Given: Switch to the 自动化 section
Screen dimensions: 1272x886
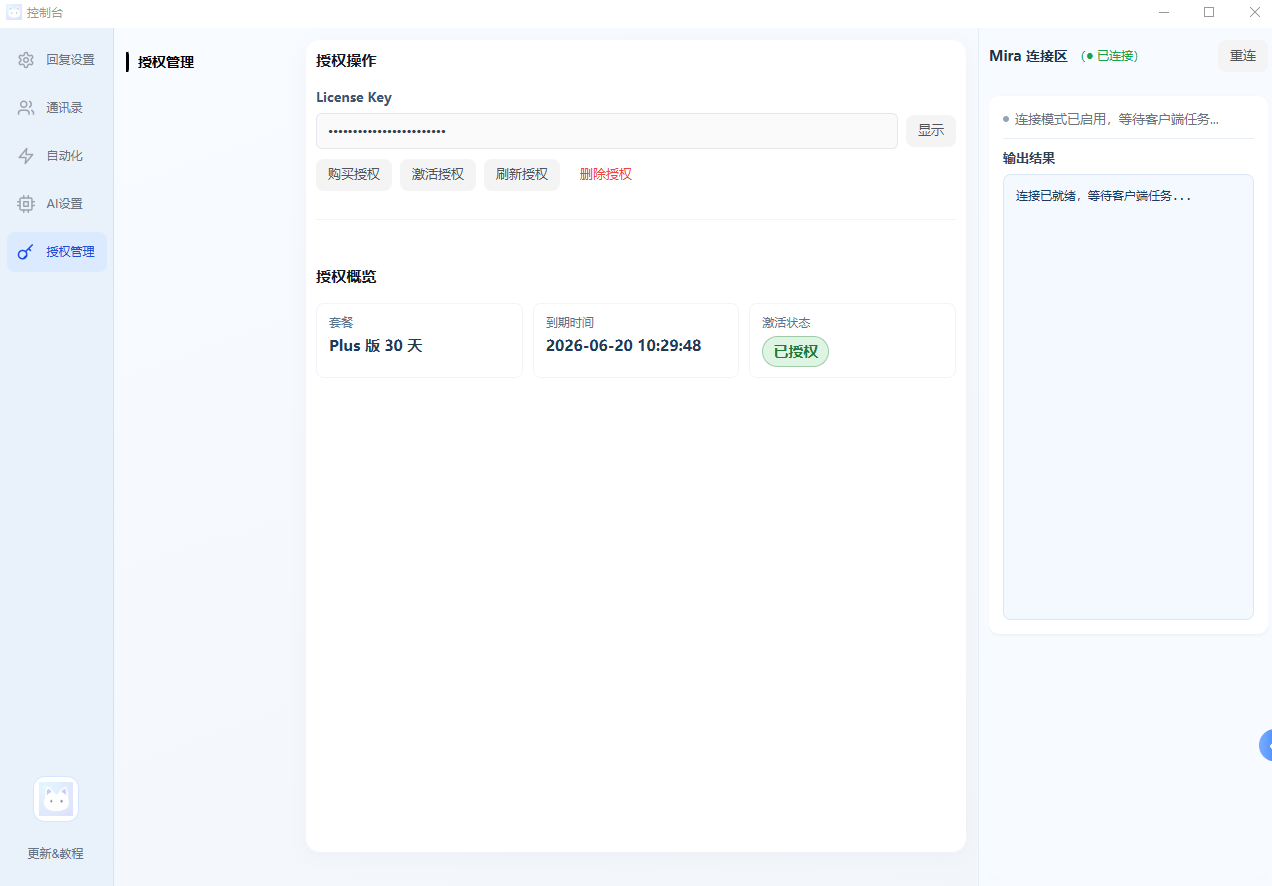Looking at the screenshot, I should tap(57, 156).
